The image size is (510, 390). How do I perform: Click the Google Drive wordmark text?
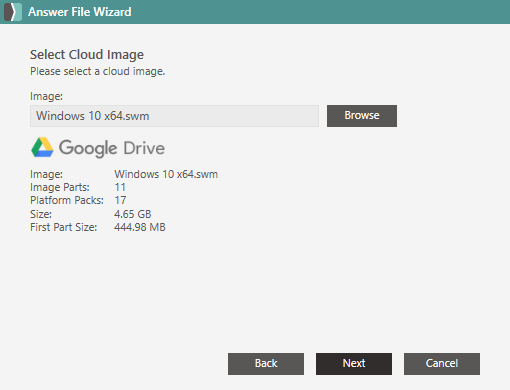click(x=112, y=148)
